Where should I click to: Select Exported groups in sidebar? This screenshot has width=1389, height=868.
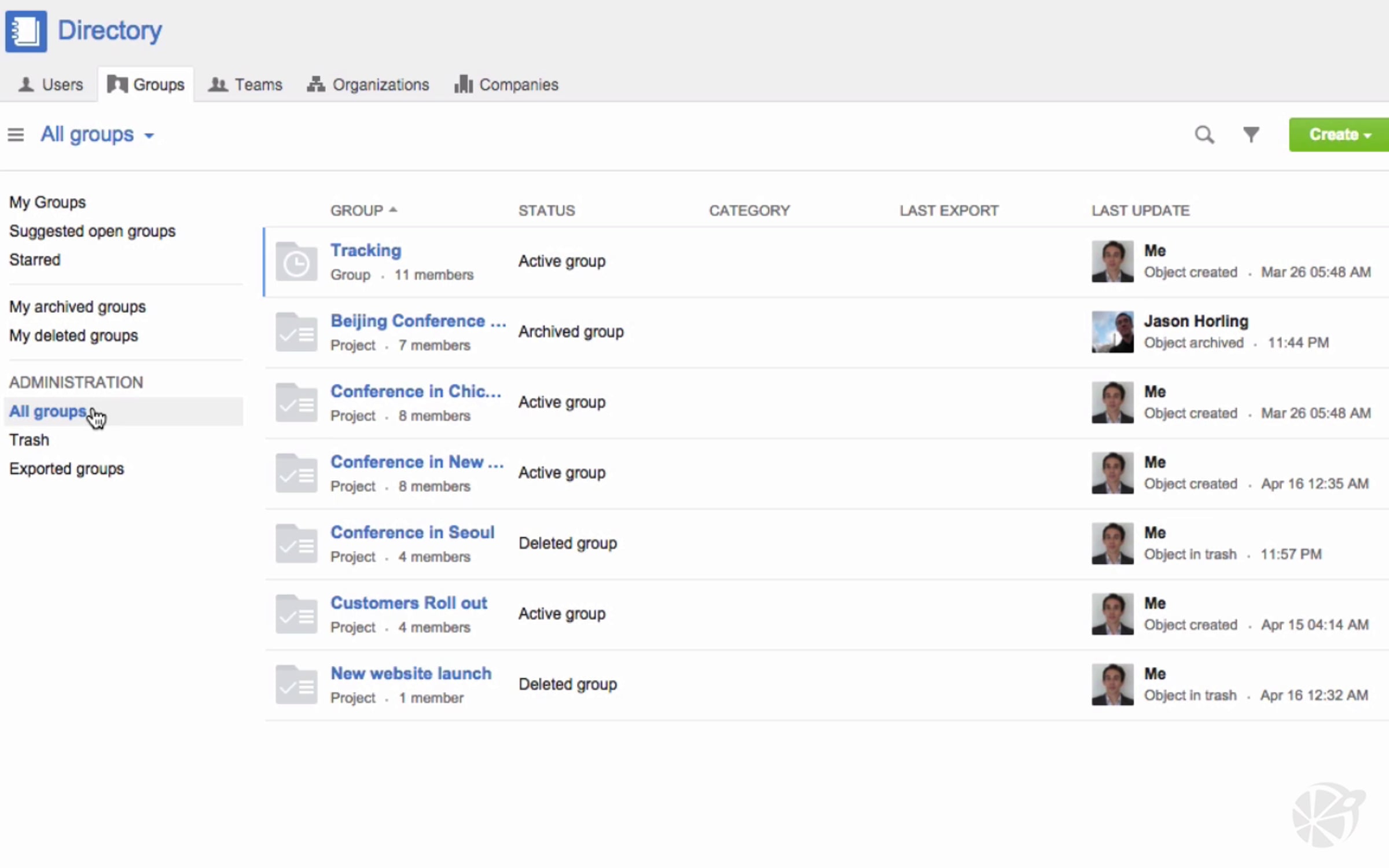(x=67, y=469)
